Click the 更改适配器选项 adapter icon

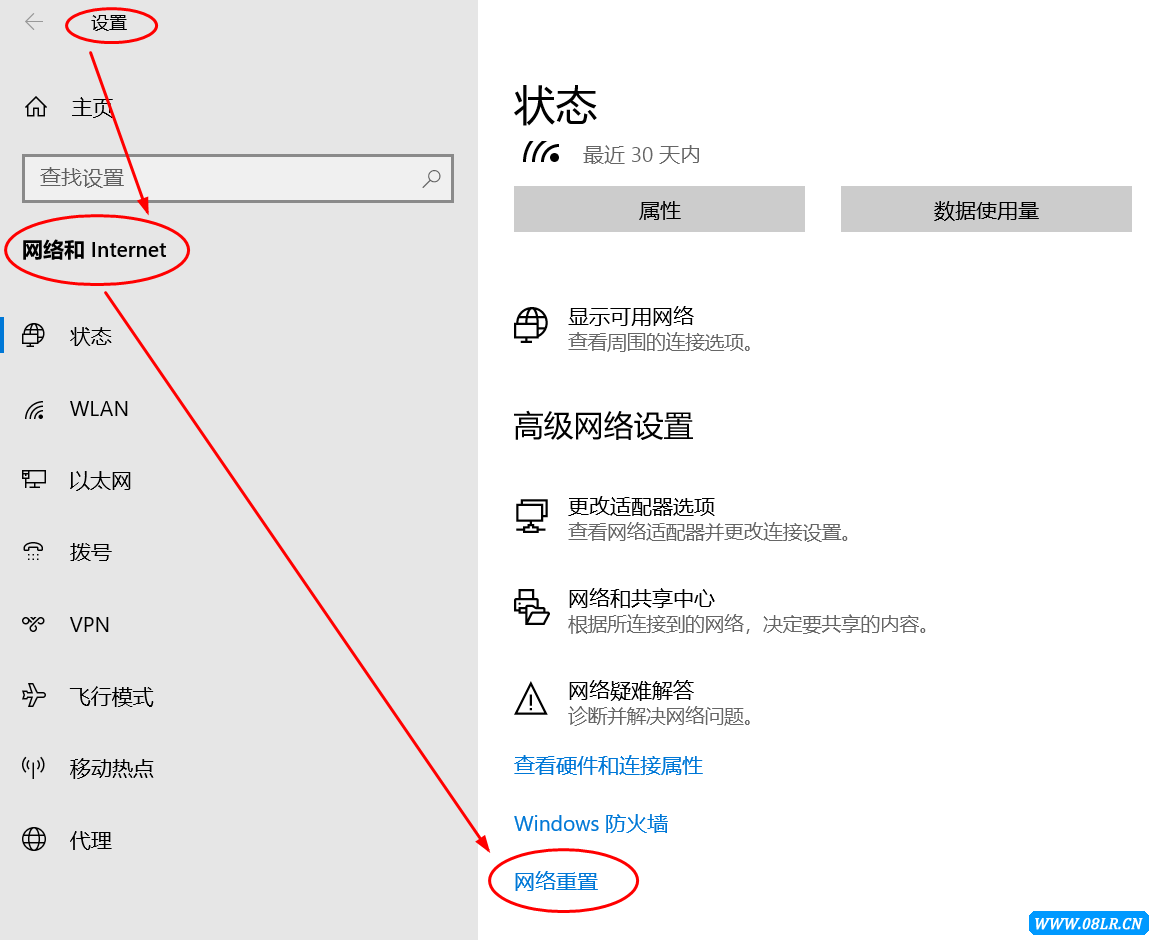(531, 515)
